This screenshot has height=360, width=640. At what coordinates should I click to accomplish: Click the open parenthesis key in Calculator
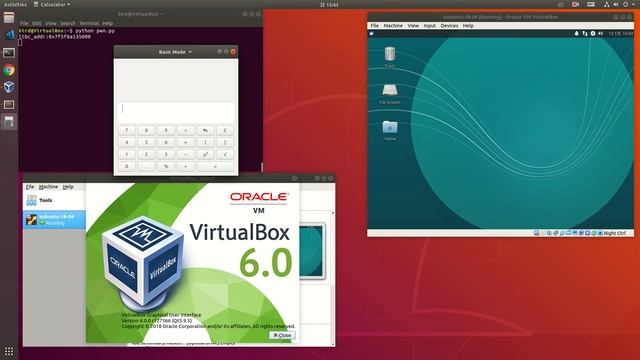[x=205, y=142]
